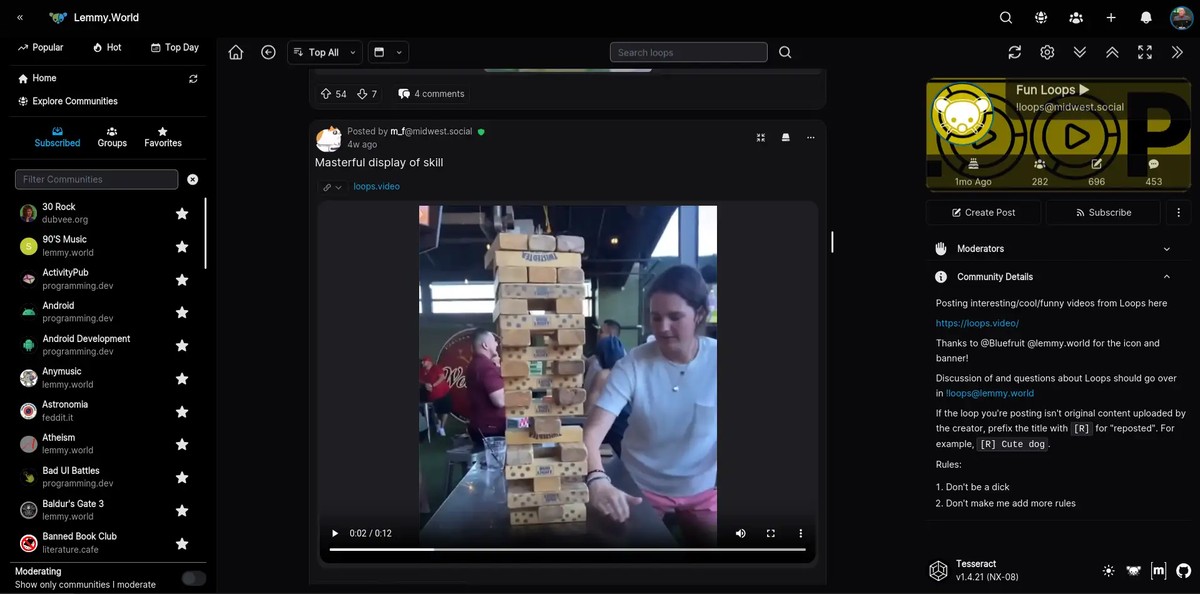This screenshot has width=1200, height=594.
Task: Open the Top All sort dropdown
Action: [x=324, y=53]
